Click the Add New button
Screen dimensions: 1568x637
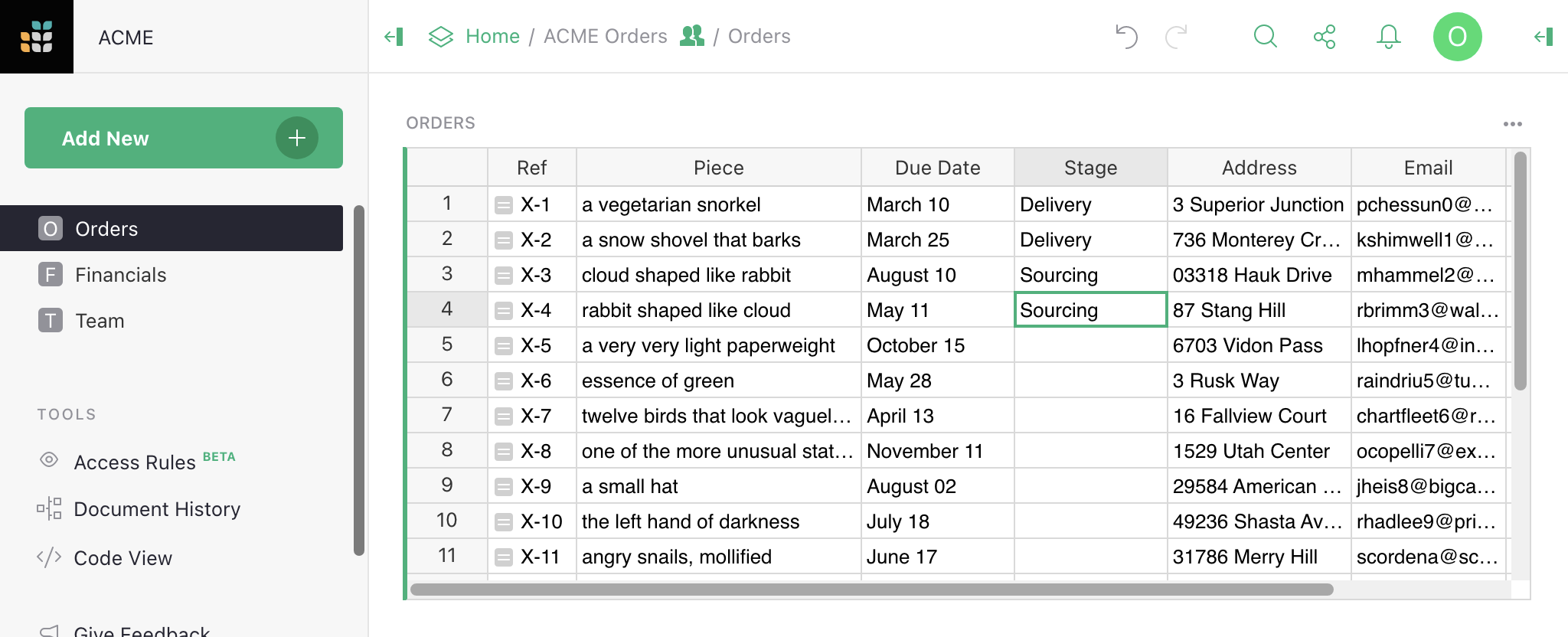tap(184, 138)
